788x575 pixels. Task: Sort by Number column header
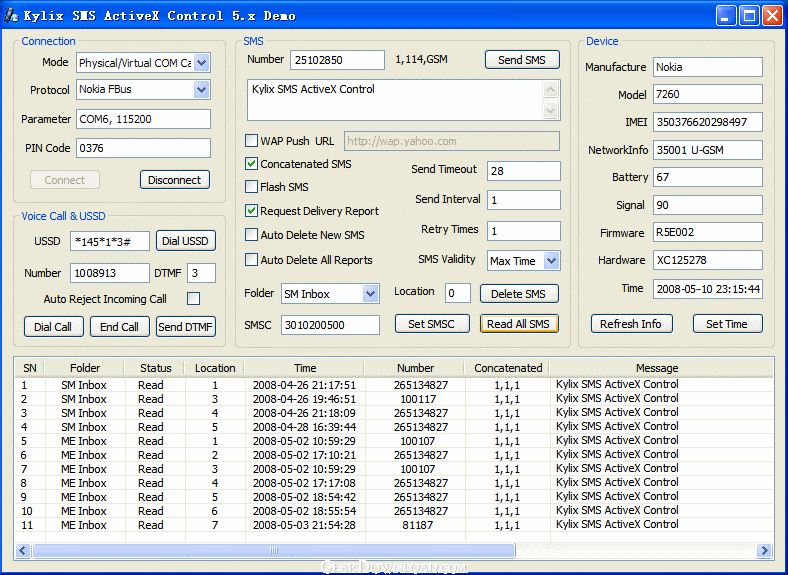coord(415,368)
